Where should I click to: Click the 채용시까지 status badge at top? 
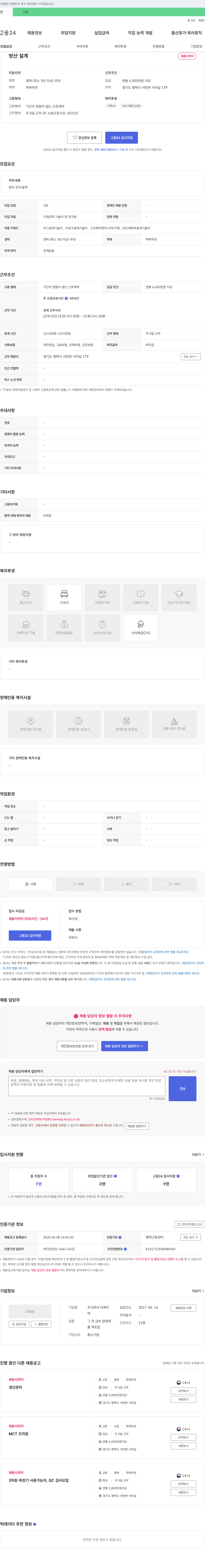tap(187, 56)
